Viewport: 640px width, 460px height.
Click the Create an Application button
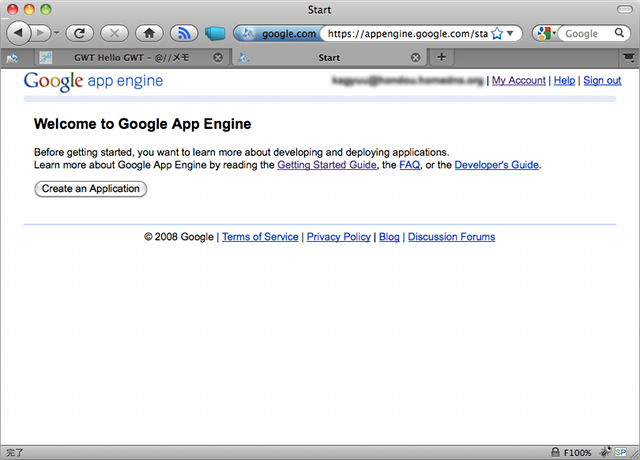(91, 188)
